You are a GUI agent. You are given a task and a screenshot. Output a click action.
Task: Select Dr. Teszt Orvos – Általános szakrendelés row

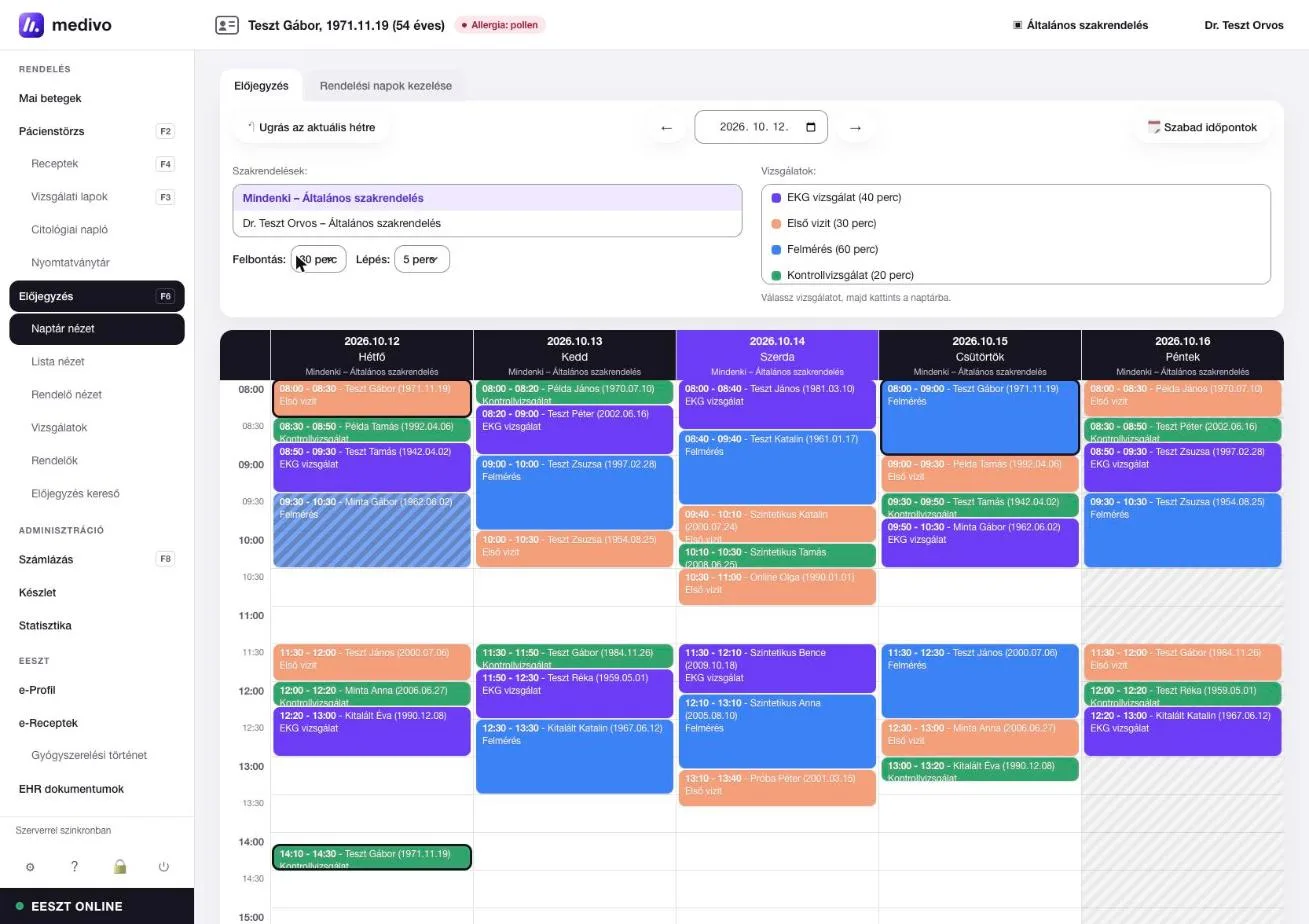coord(487,223)
